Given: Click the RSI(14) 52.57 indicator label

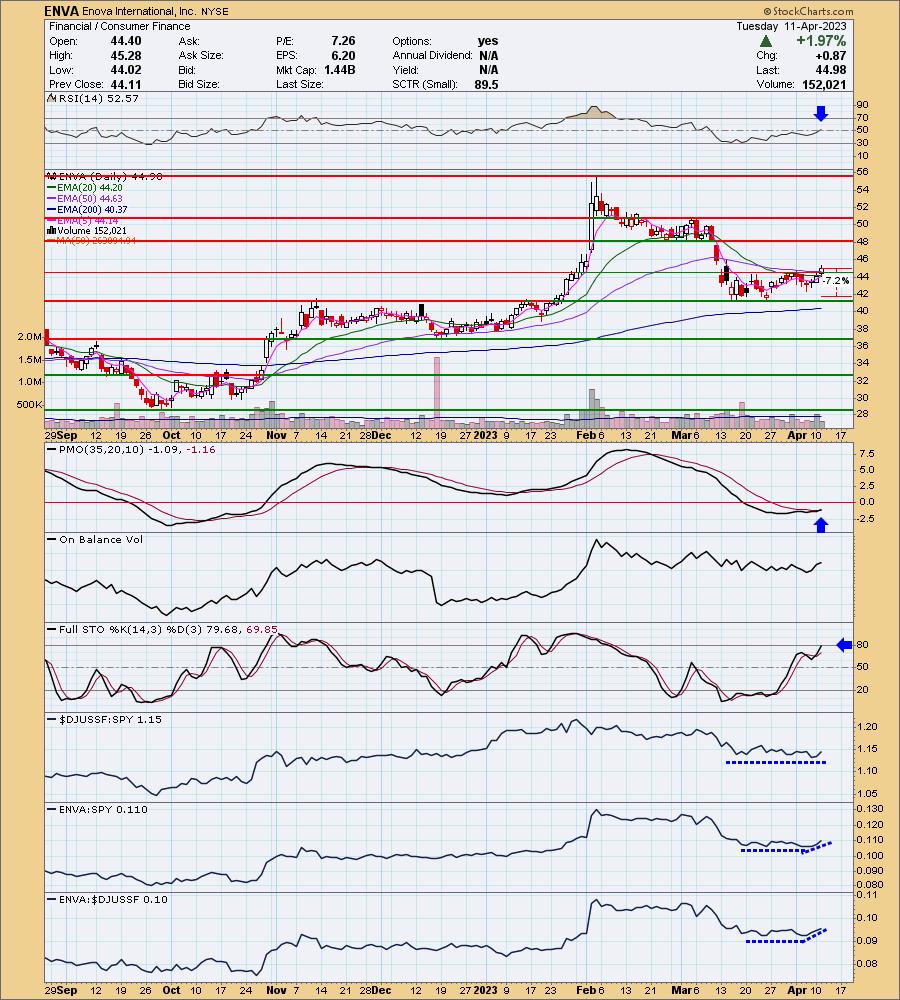Looking at the screenshot, I should 94,98.
